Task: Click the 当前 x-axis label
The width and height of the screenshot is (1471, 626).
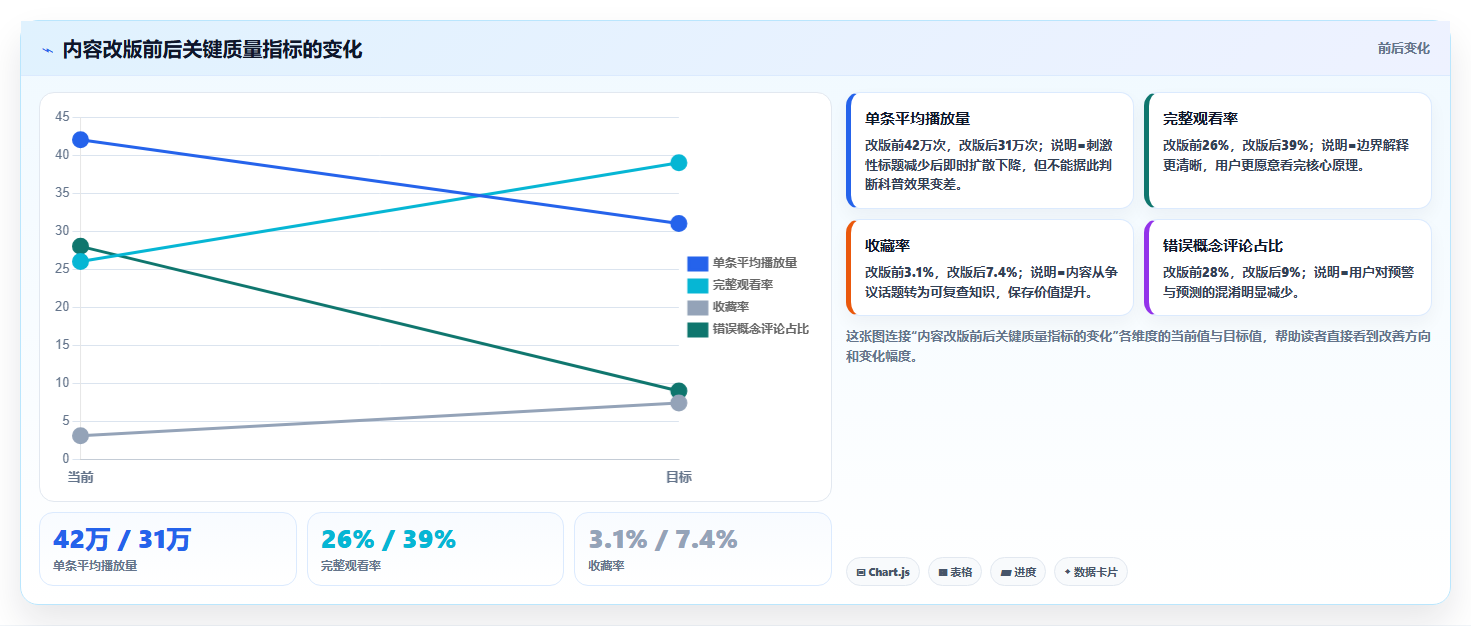Action: coord(81,477)
